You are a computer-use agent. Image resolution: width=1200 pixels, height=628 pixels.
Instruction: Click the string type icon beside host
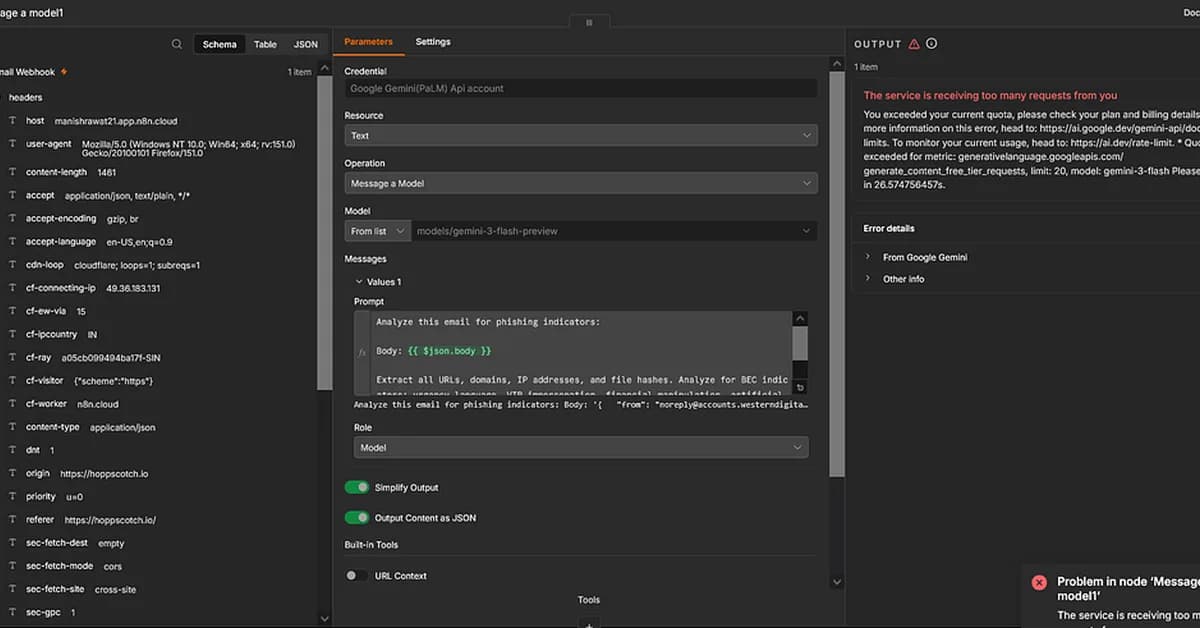pyautogui.click(x=12, y=121)
